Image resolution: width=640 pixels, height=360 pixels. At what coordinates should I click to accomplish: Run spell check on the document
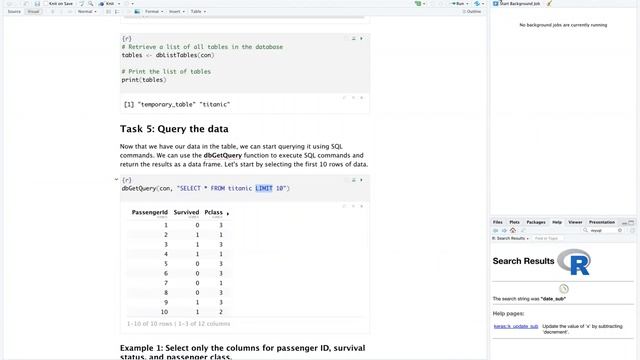pos(82,4)
